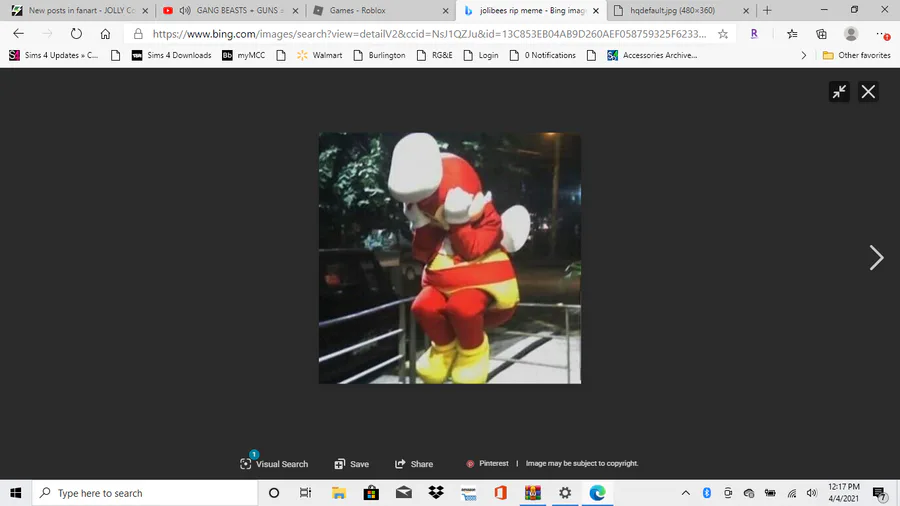Open the Collections icon
Screen dimensions: 900x506
coord(821,34)
